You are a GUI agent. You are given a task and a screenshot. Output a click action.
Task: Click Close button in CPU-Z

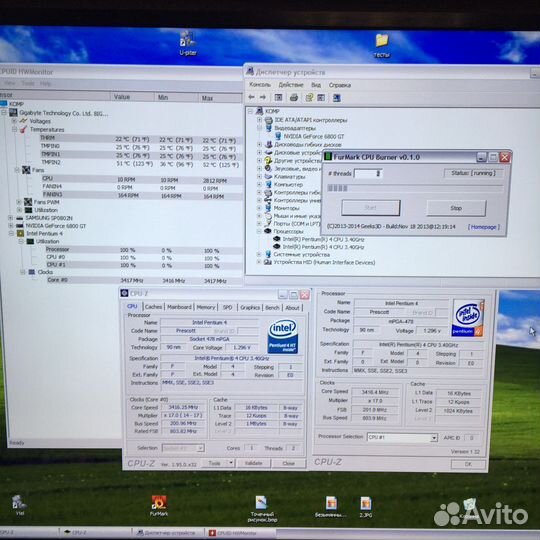289,464
